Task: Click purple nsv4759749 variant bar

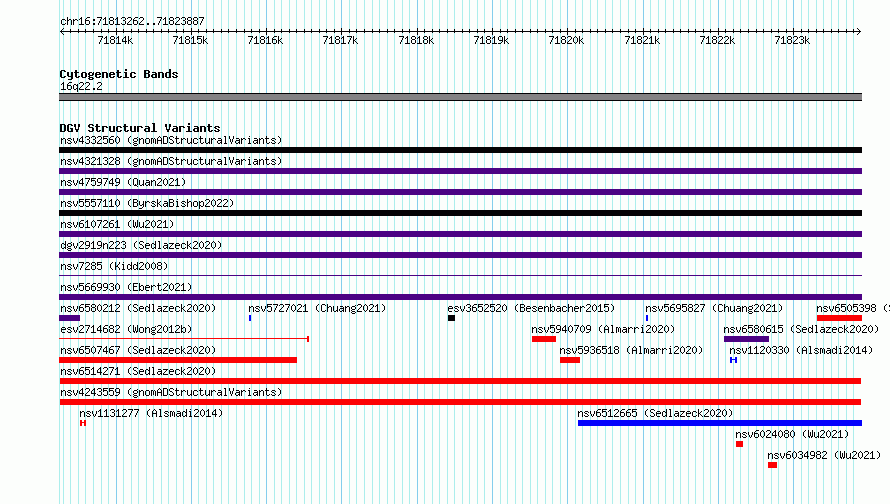Action: click(x=460, y=192)
